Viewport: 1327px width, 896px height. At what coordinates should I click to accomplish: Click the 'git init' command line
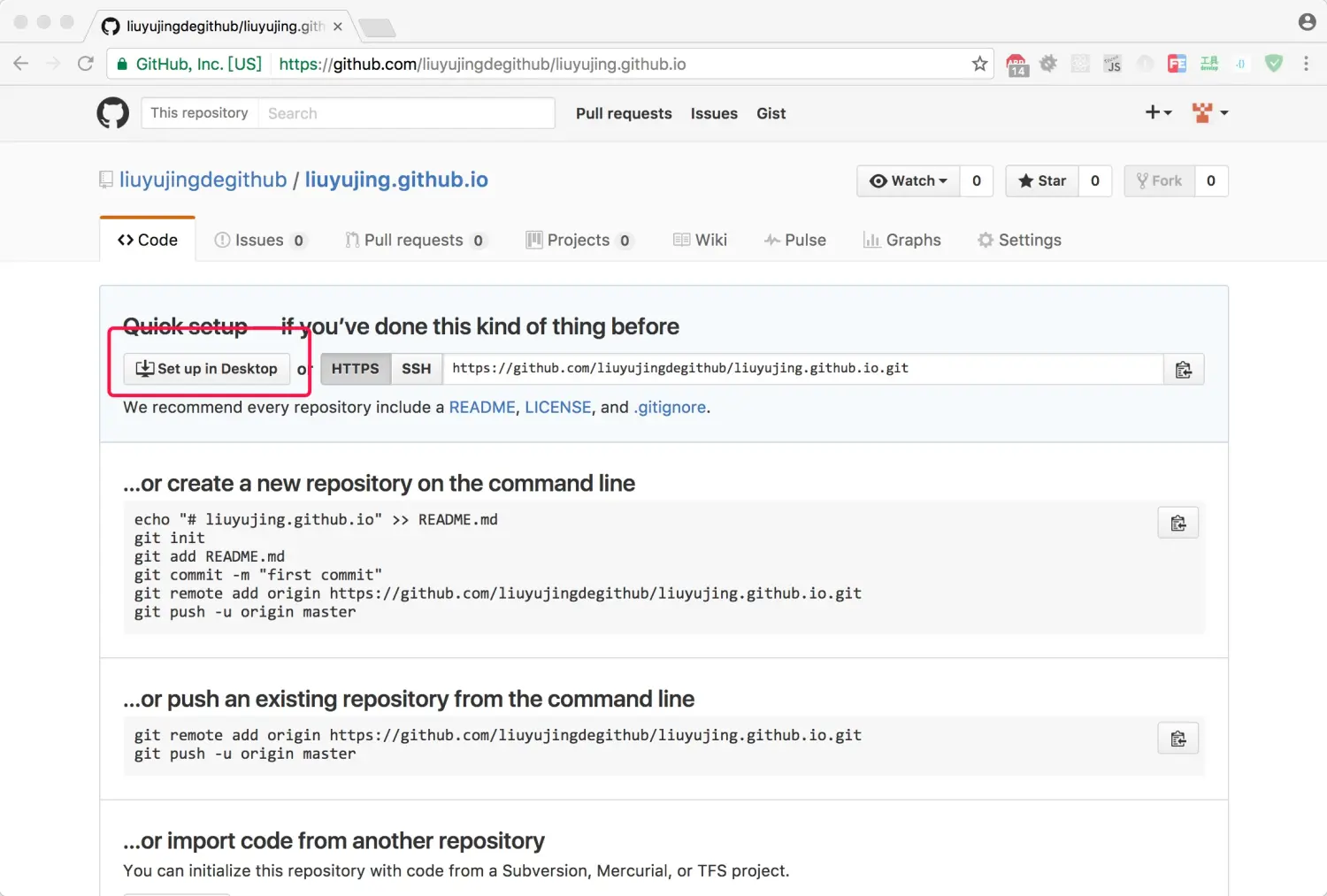click(x=170, y=538)
